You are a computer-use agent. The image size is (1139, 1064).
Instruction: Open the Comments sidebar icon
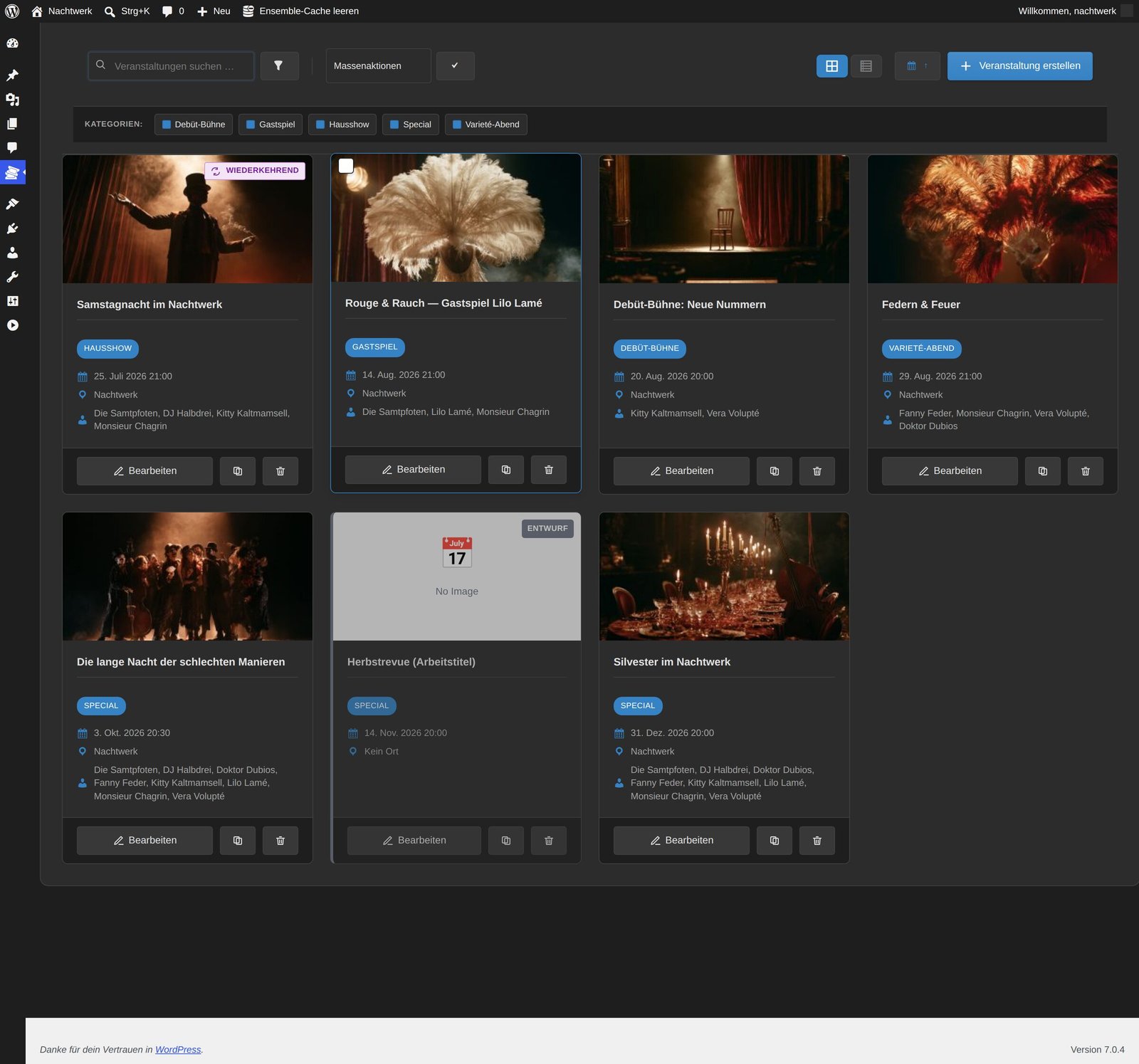[12, 148]
